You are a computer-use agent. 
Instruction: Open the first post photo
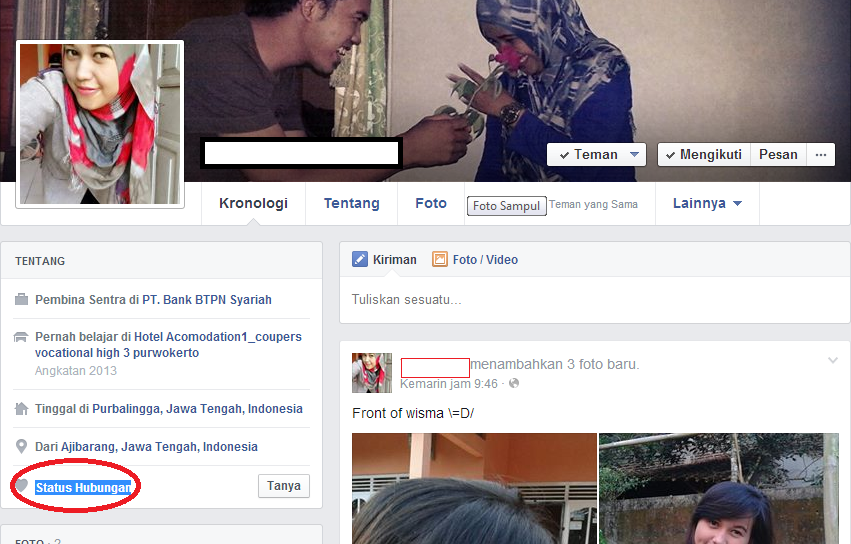pos(474,488)
